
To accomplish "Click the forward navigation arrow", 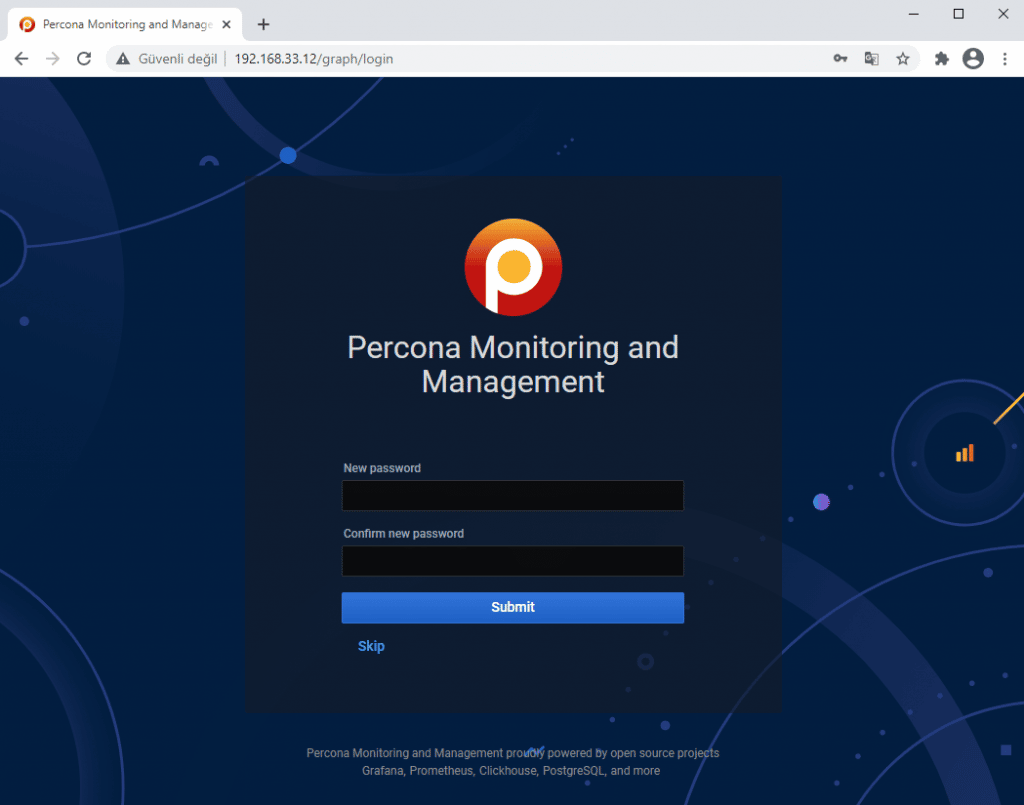I will (52, 58).
